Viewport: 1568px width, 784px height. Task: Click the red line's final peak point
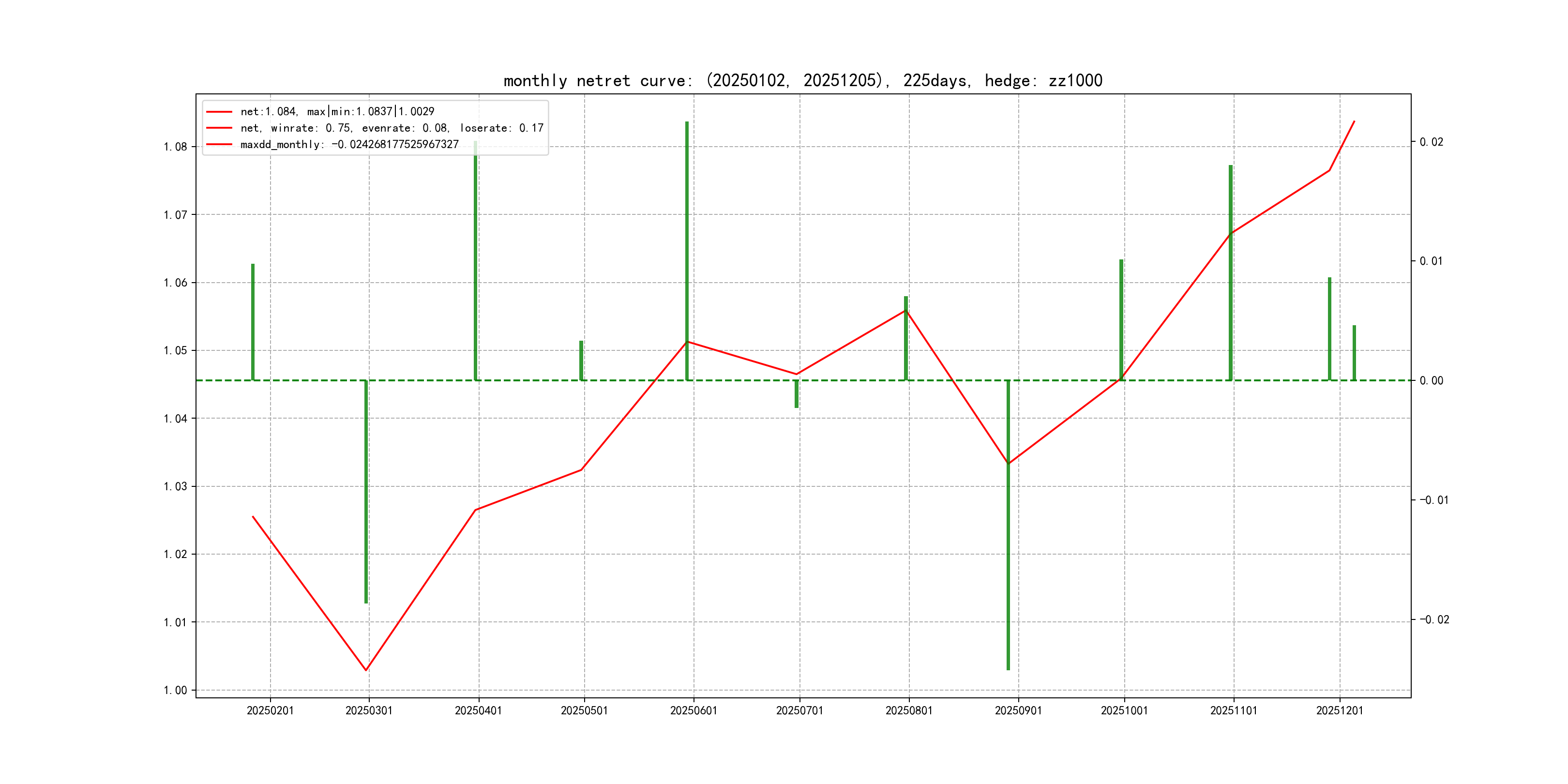[1354, 121]
